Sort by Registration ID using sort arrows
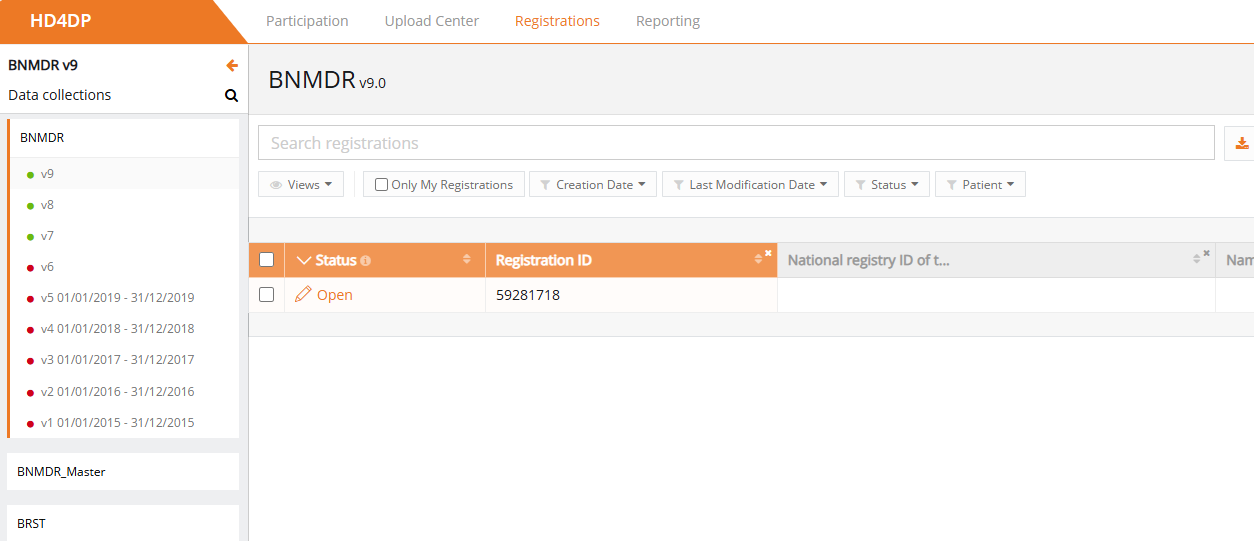This screenshot has width=1254, height=541. click(759, 260)
